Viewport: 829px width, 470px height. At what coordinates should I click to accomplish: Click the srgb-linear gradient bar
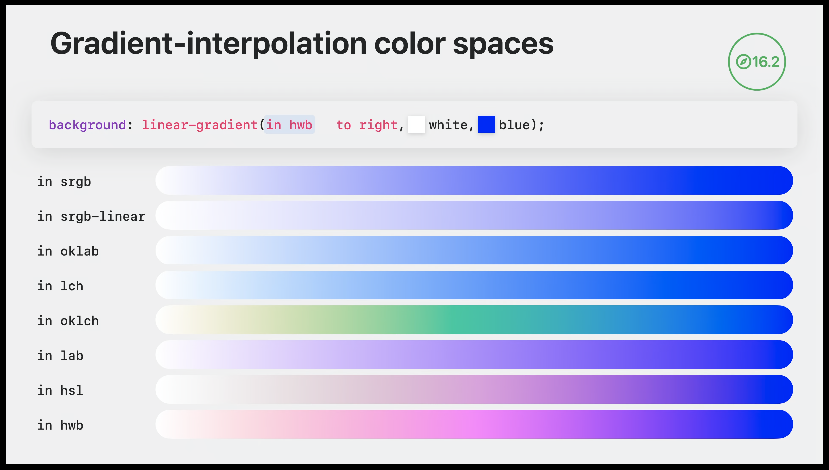coord(474,215)
